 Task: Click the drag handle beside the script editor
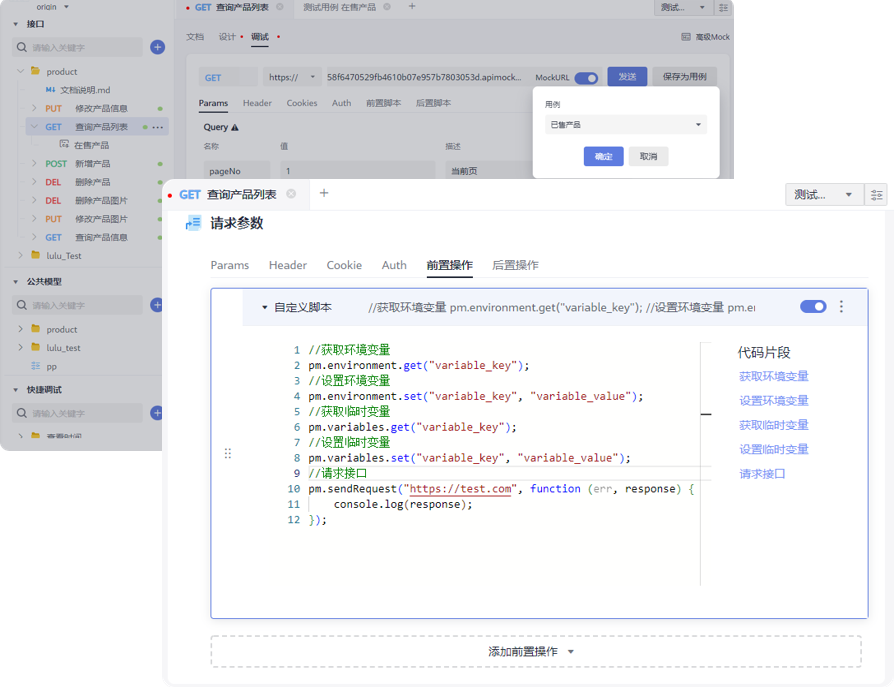(x=228, y=454)
